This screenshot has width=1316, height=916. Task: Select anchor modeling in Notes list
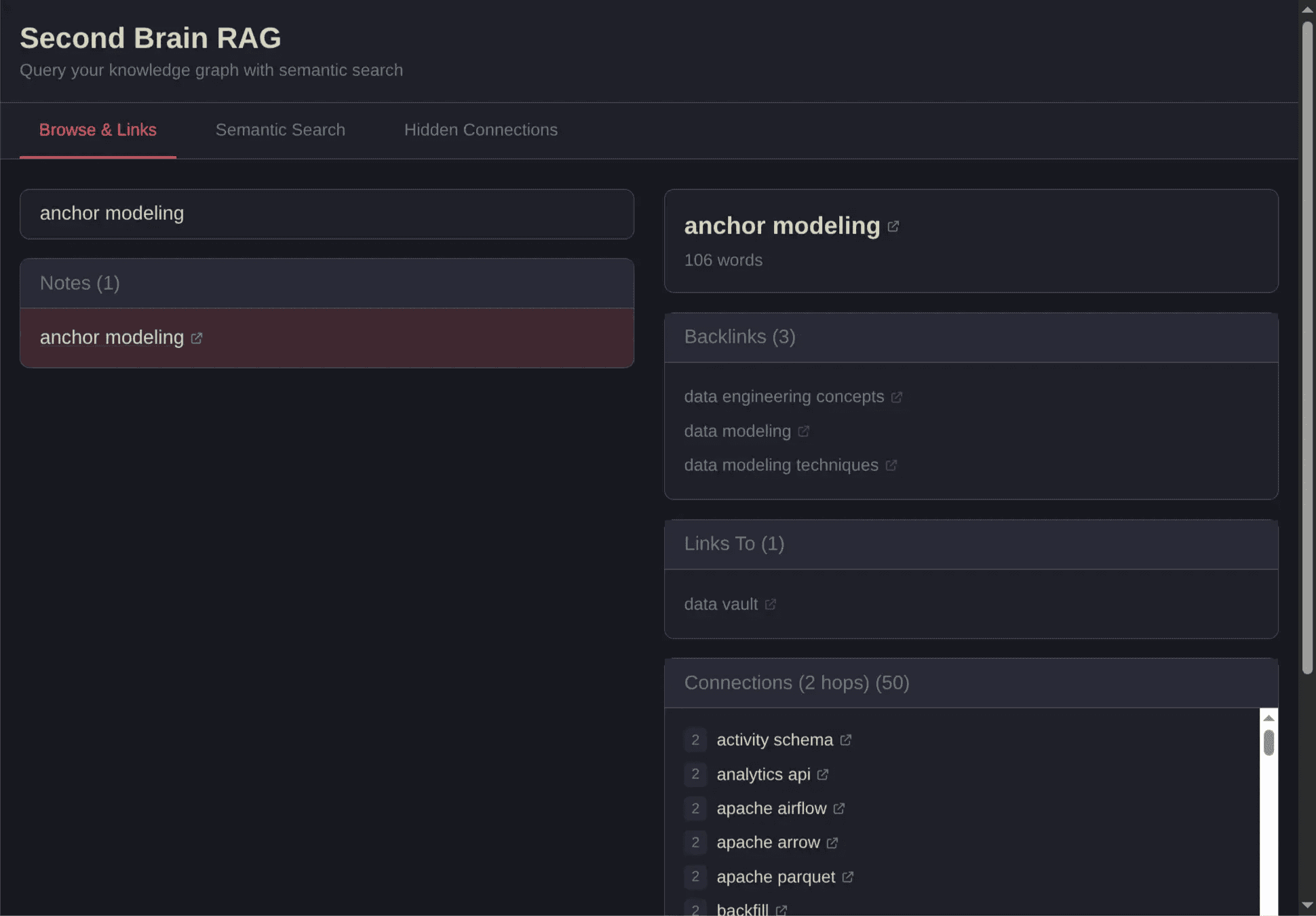pos(112,338)
